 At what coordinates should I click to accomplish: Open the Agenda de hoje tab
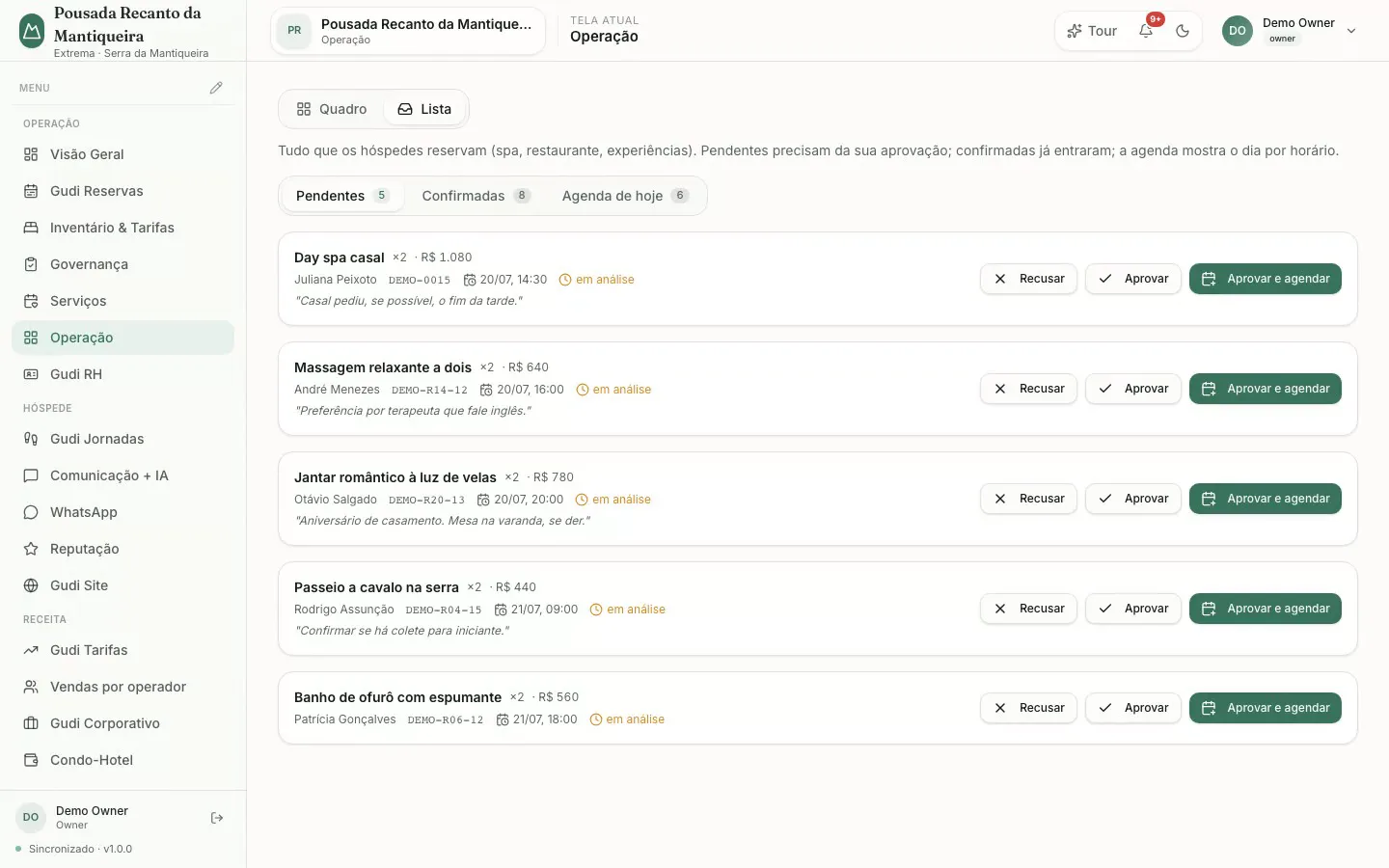[x=625, y=196]
